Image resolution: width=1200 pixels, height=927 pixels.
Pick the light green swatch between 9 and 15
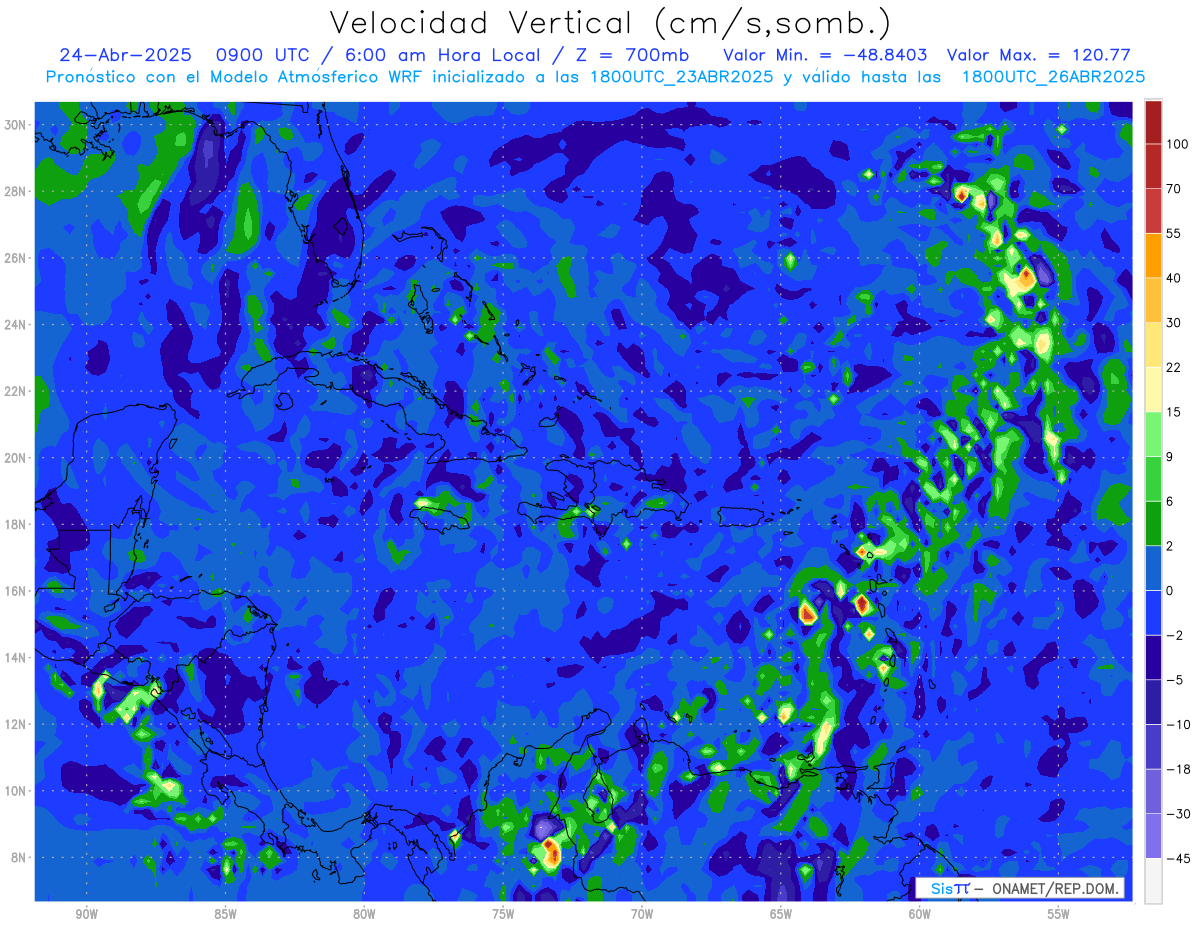click(1153, 434)
